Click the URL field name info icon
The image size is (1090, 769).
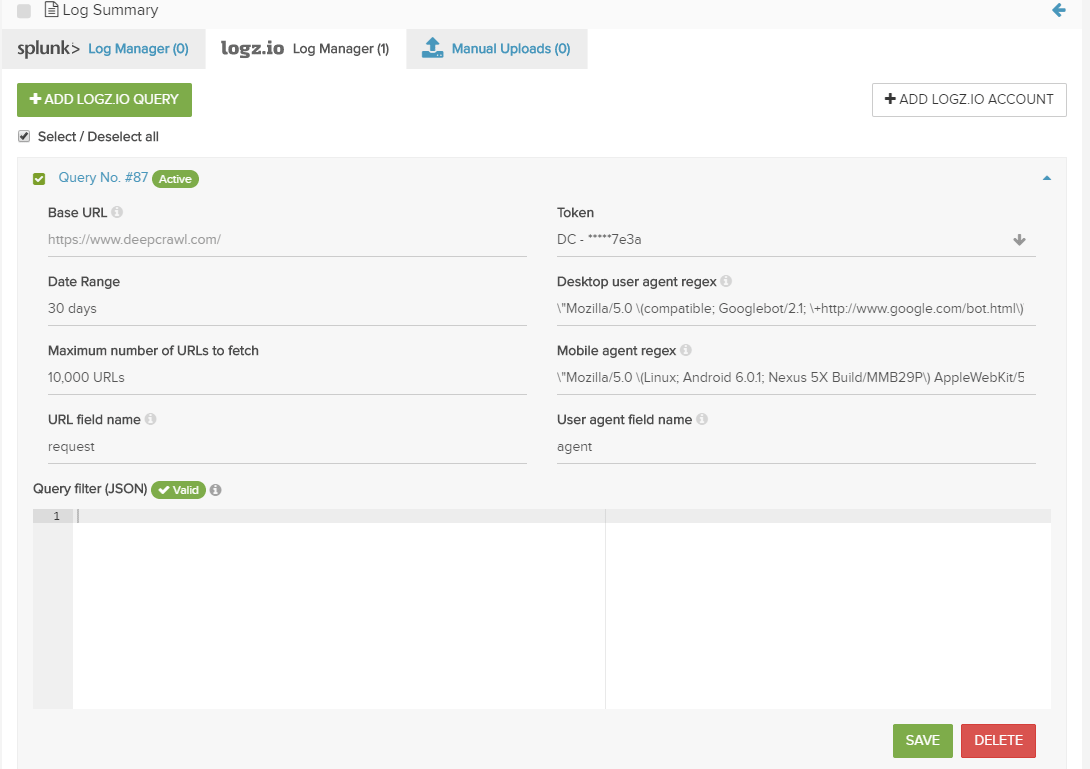tap(150, 419)
